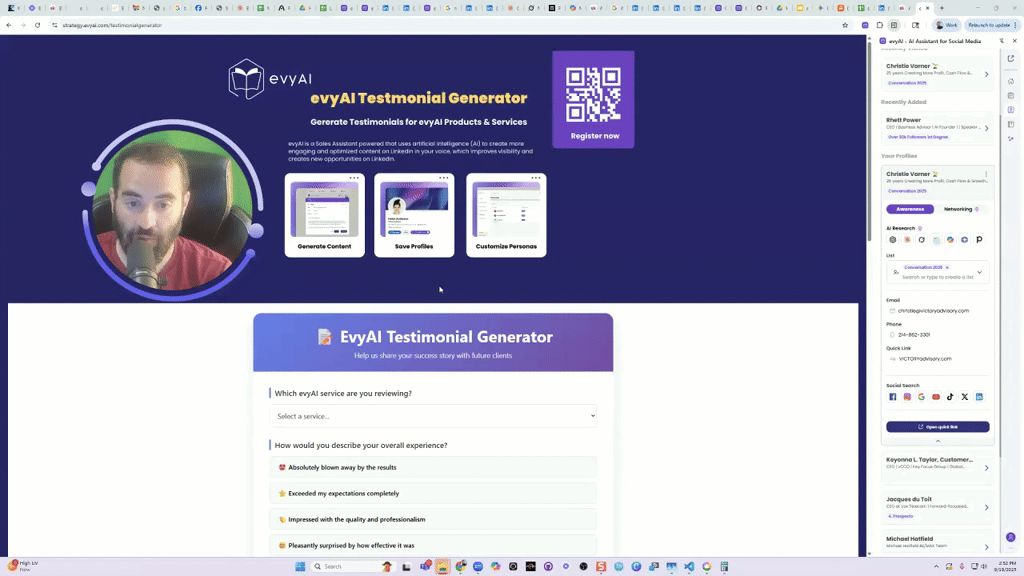
Task: Open Facebook in Social Search
Action: coord(893,397)
